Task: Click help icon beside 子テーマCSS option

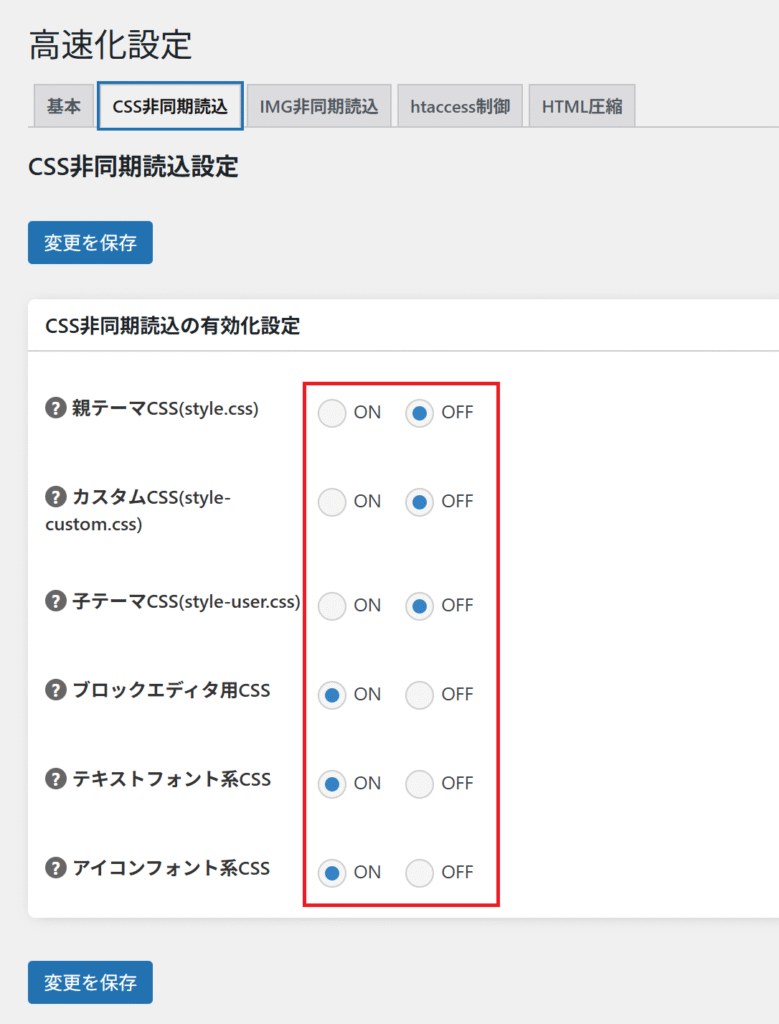Action: click(x=56, y=601)
